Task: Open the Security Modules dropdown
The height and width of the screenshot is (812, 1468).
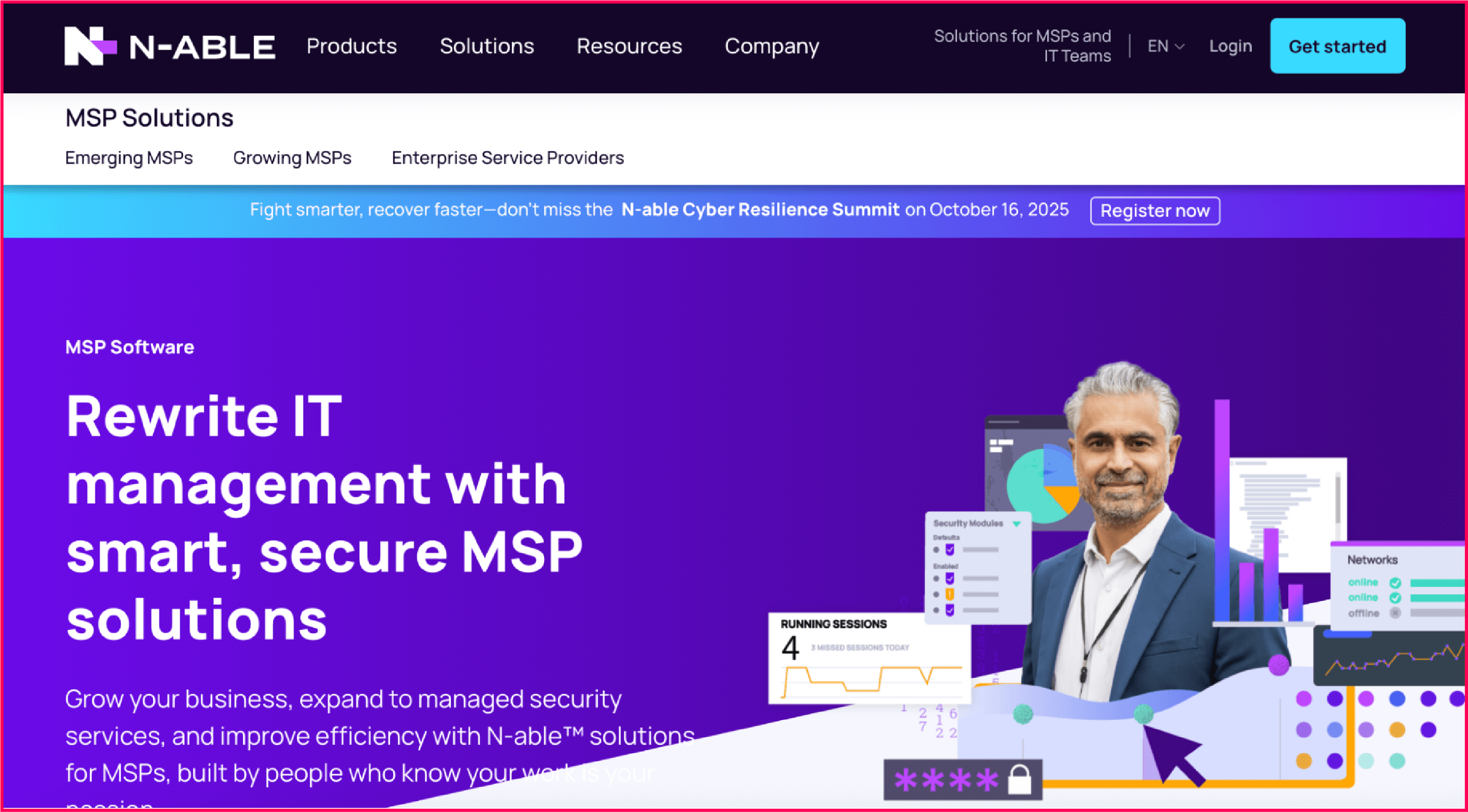Action: [1018, 523]
